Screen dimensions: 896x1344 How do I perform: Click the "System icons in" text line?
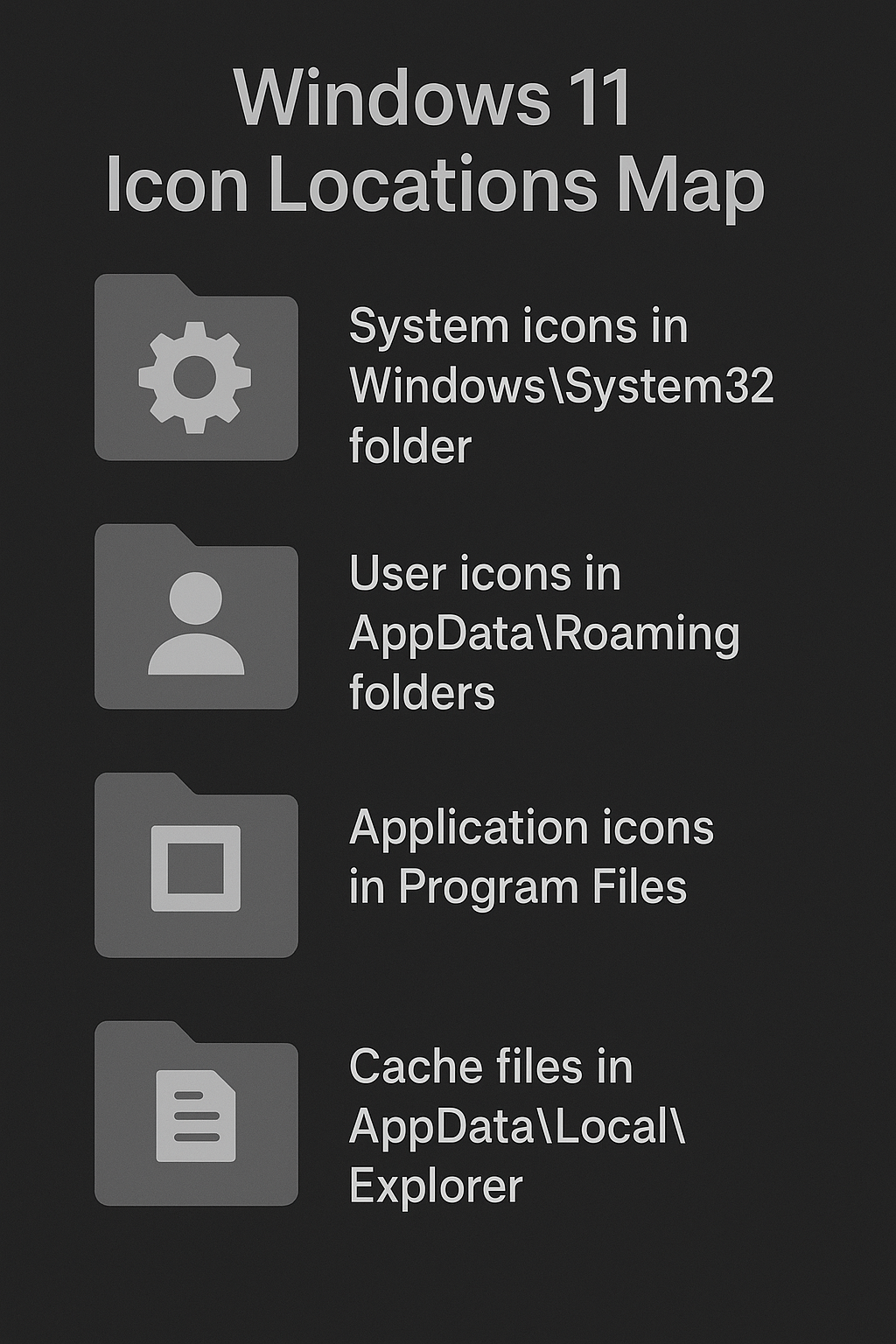click(518, 326)
